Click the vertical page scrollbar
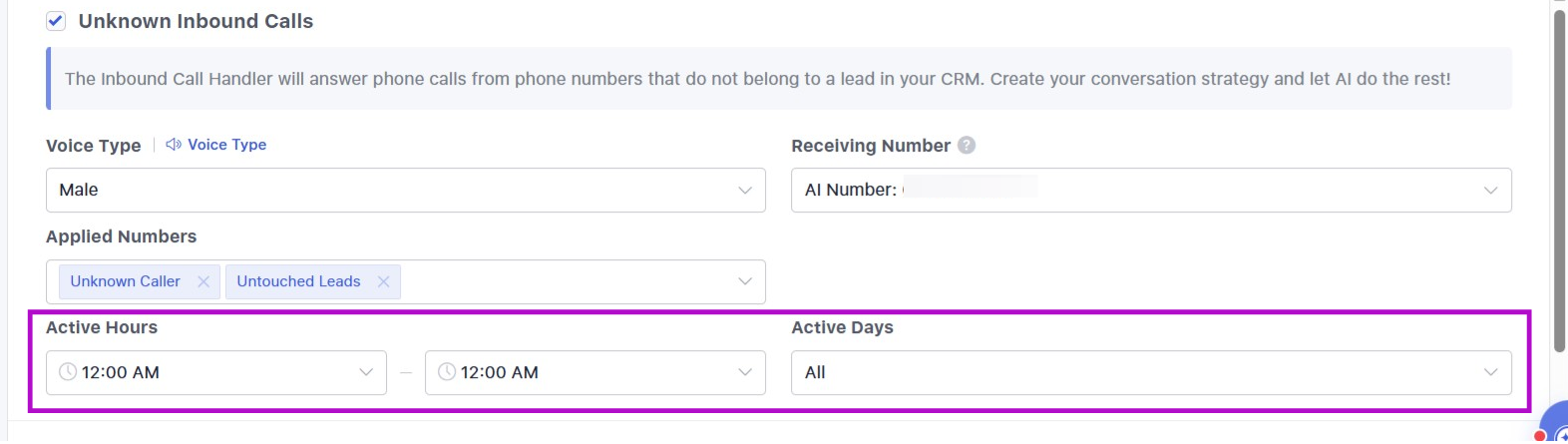Viewport: 1568px width, 444px height. coord(1559,180)
